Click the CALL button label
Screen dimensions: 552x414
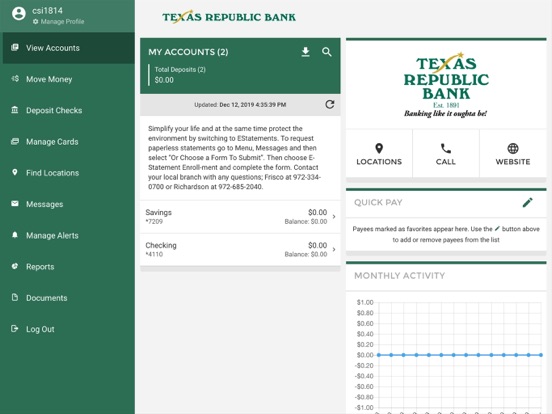tap(446, 162)
